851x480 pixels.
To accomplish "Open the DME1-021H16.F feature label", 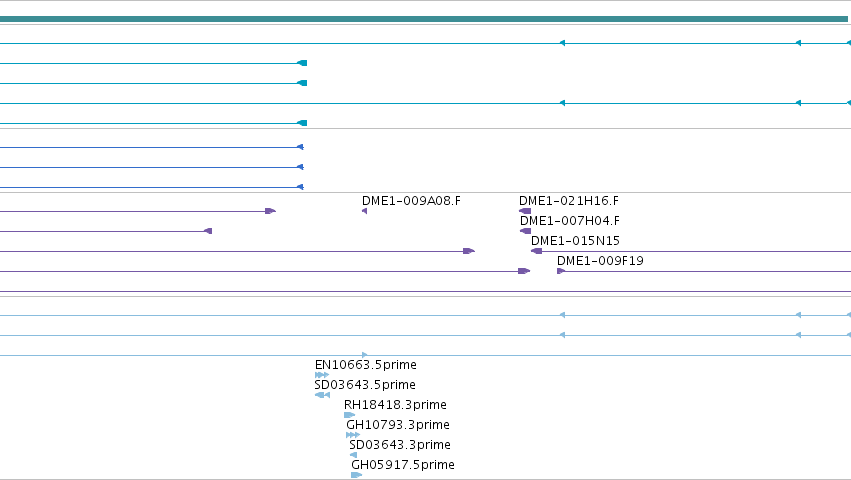I will (569, 201).
